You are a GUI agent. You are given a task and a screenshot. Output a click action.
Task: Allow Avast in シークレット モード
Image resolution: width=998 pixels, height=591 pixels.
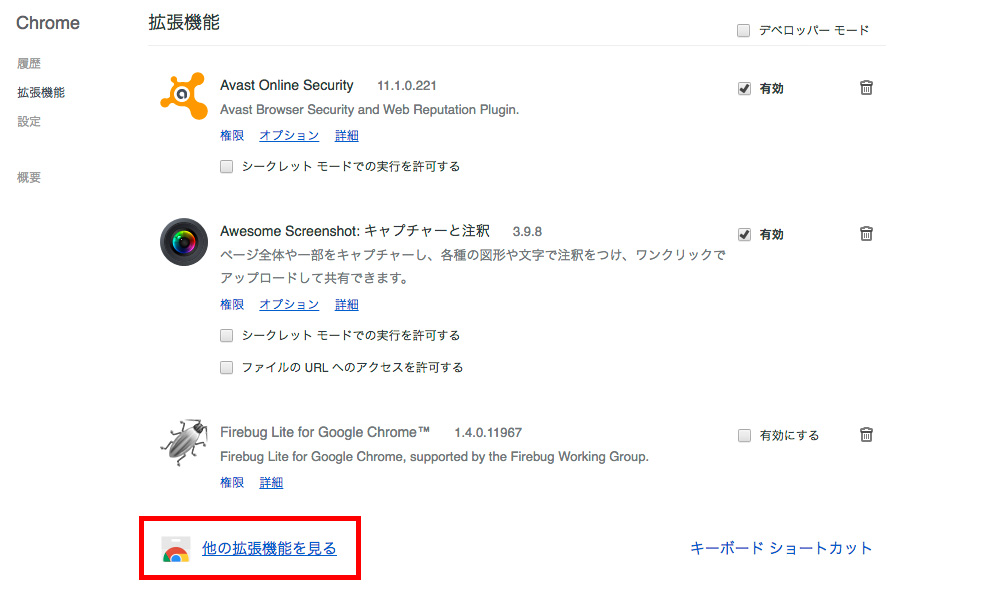tap(227, 167)
